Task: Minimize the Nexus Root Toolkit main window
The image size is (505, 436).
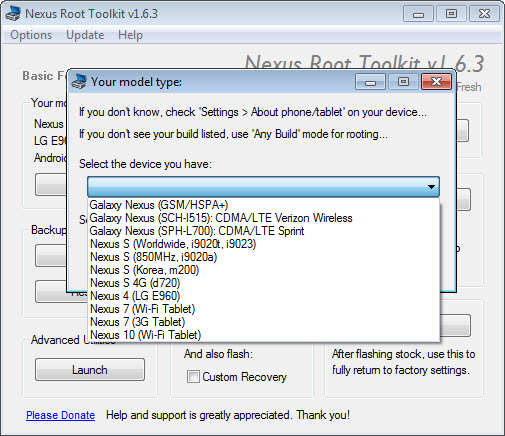Action: [418, 14]
